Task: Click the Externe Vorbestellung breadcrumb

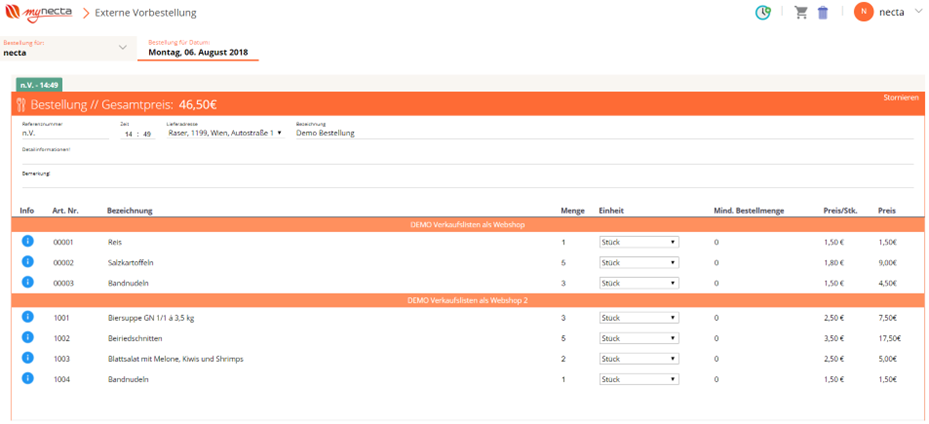Action: click(x=145, y=13)
